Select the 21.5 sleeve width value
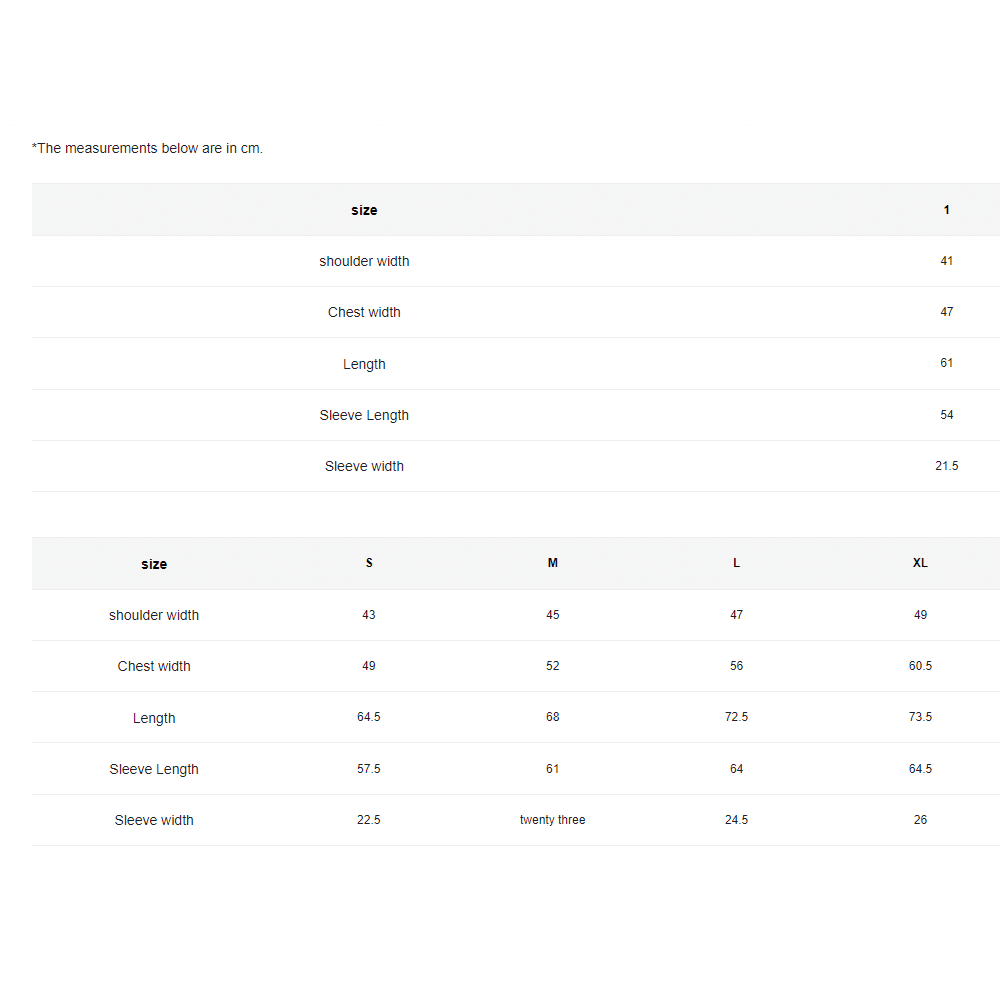This screenshot has height=1000, width=1000. tap(946, 466)
